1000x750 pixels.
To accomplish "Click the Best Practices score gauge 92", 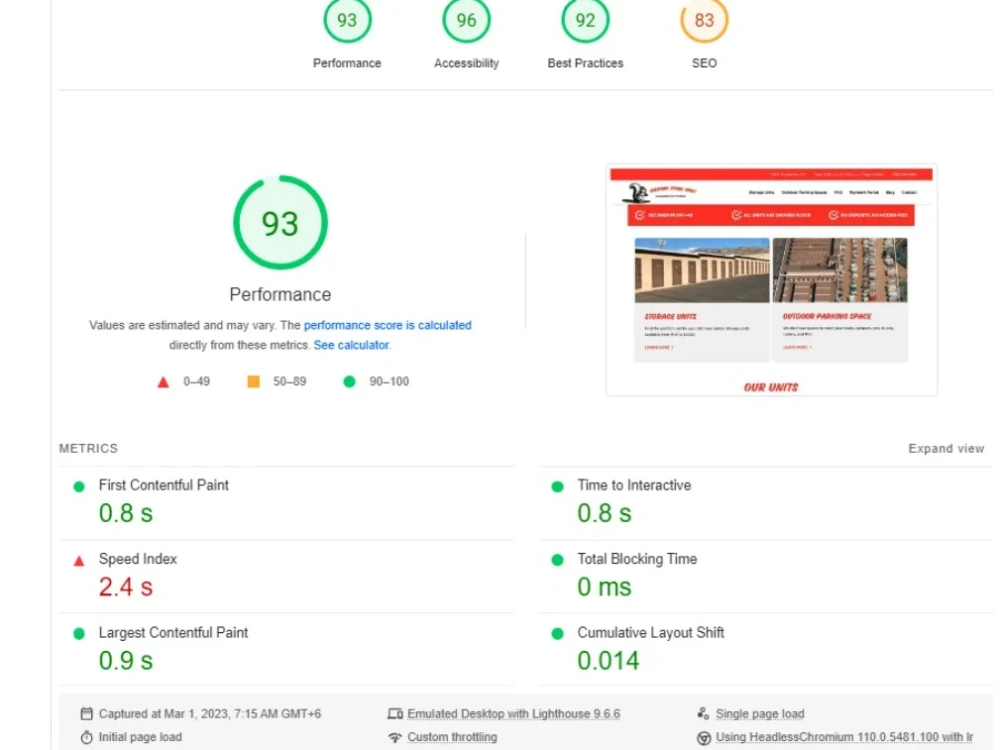I will 585,20.
